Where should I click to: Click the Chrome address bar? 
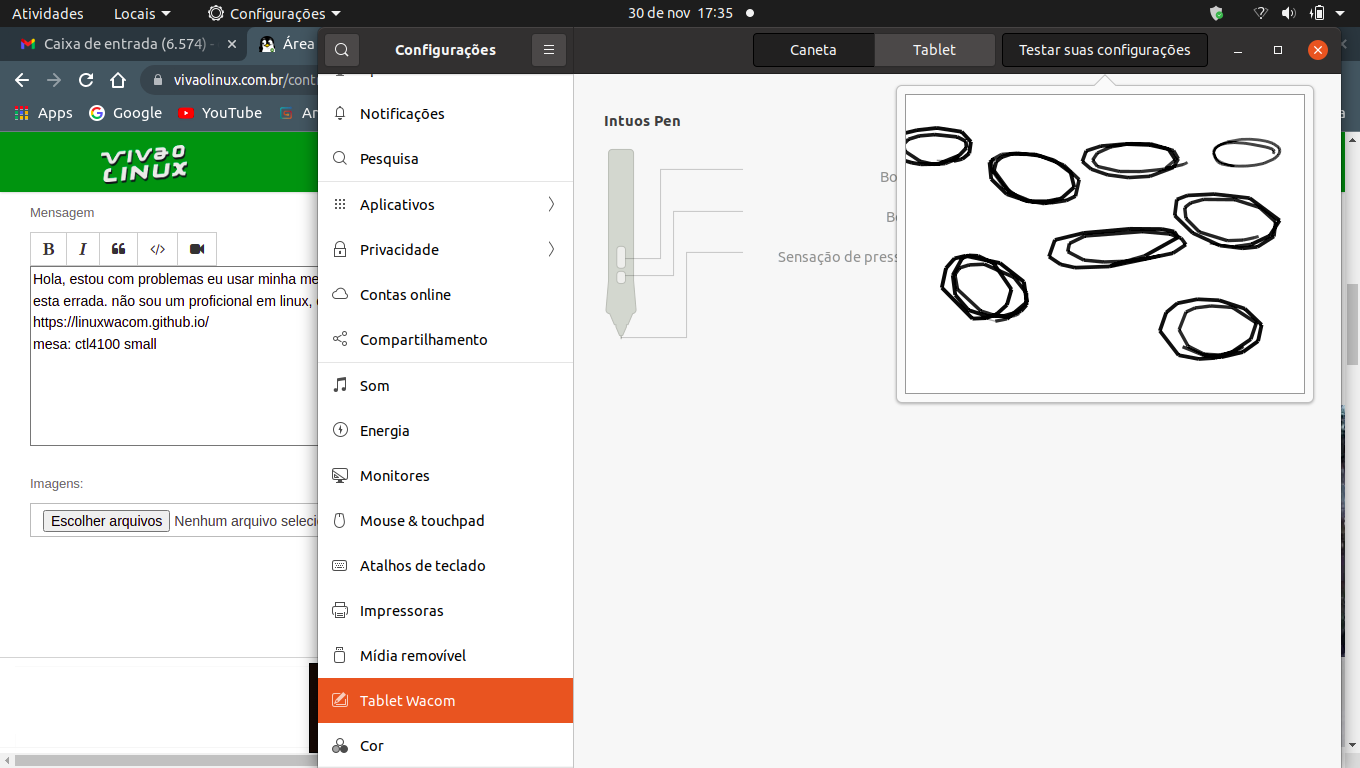[230, 80]
